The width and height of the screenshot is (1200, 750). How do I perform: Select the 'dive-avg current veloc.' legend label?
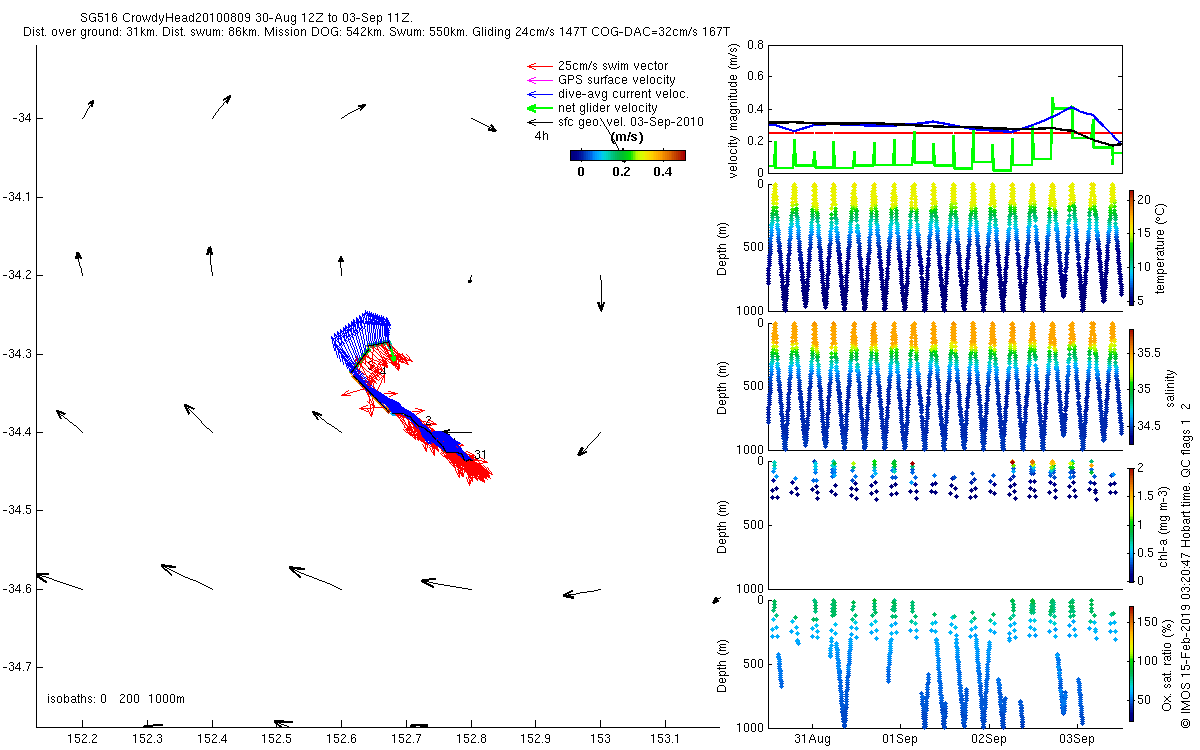[x=623, y=94]
